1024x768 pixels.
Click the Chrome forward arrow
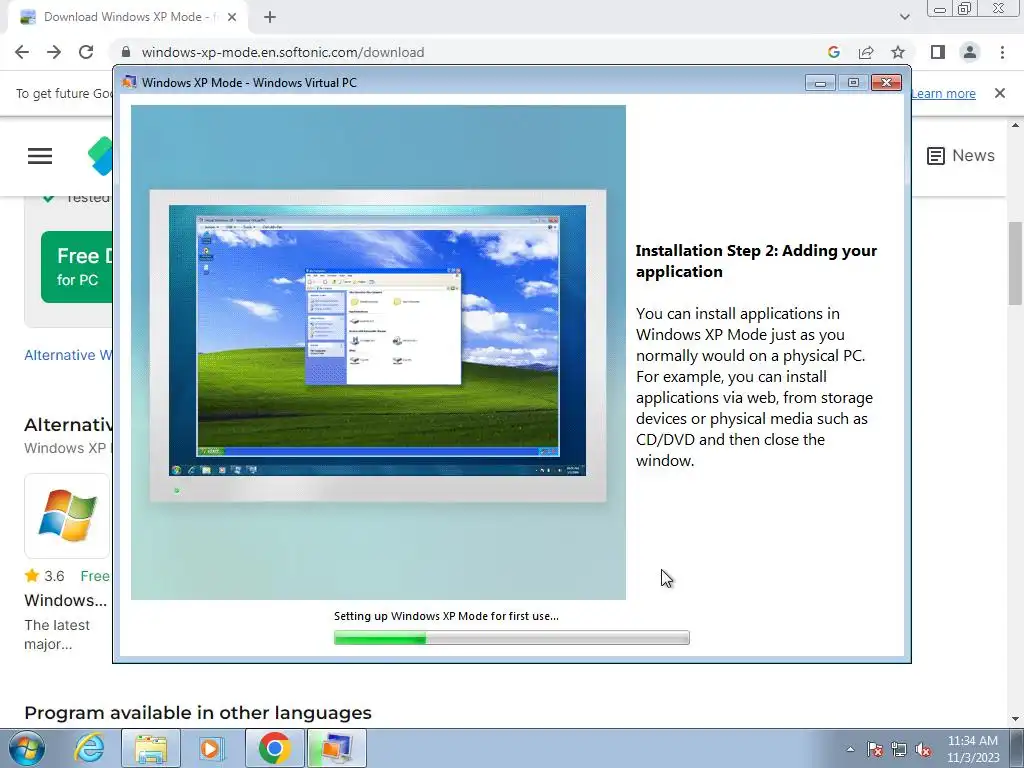[x=54, y=52]
